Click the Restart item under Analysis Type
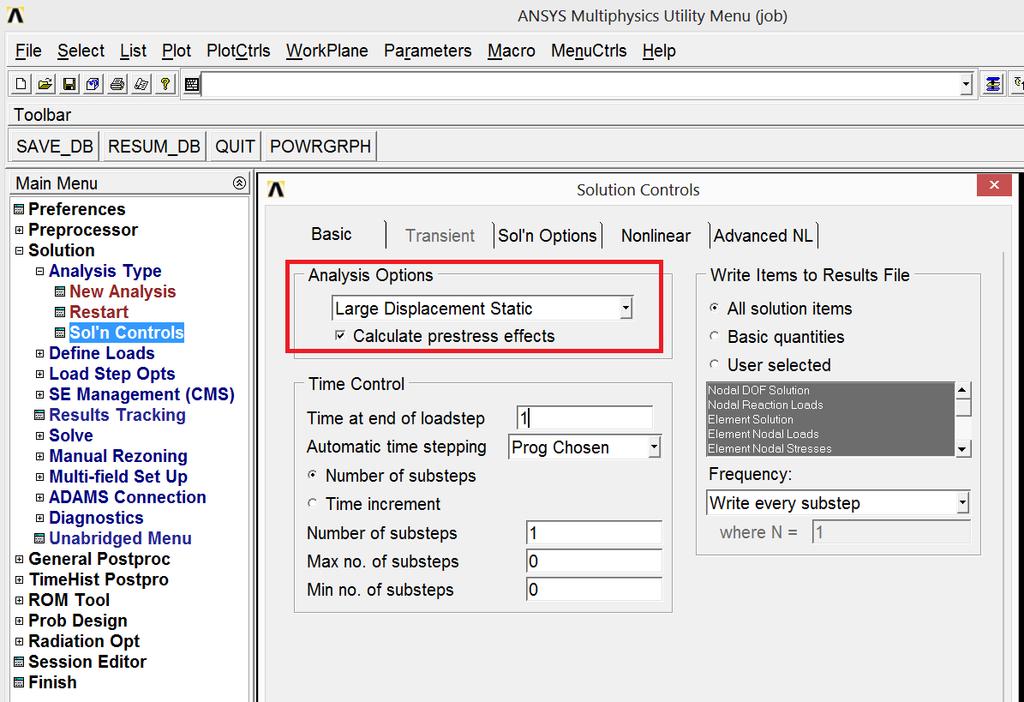 (x=99, y=312)
